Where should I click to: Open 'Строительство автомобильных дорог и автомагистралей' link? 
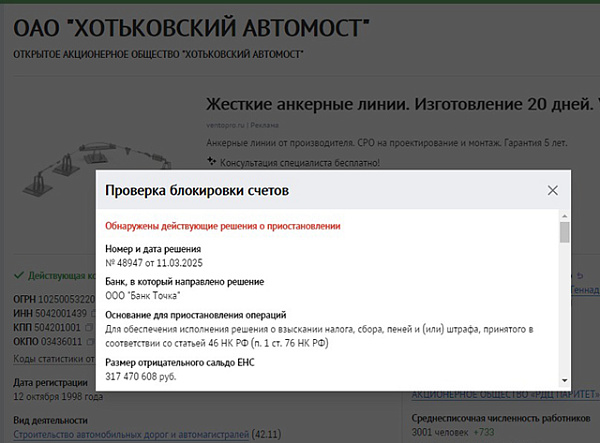tap(131, 435)
